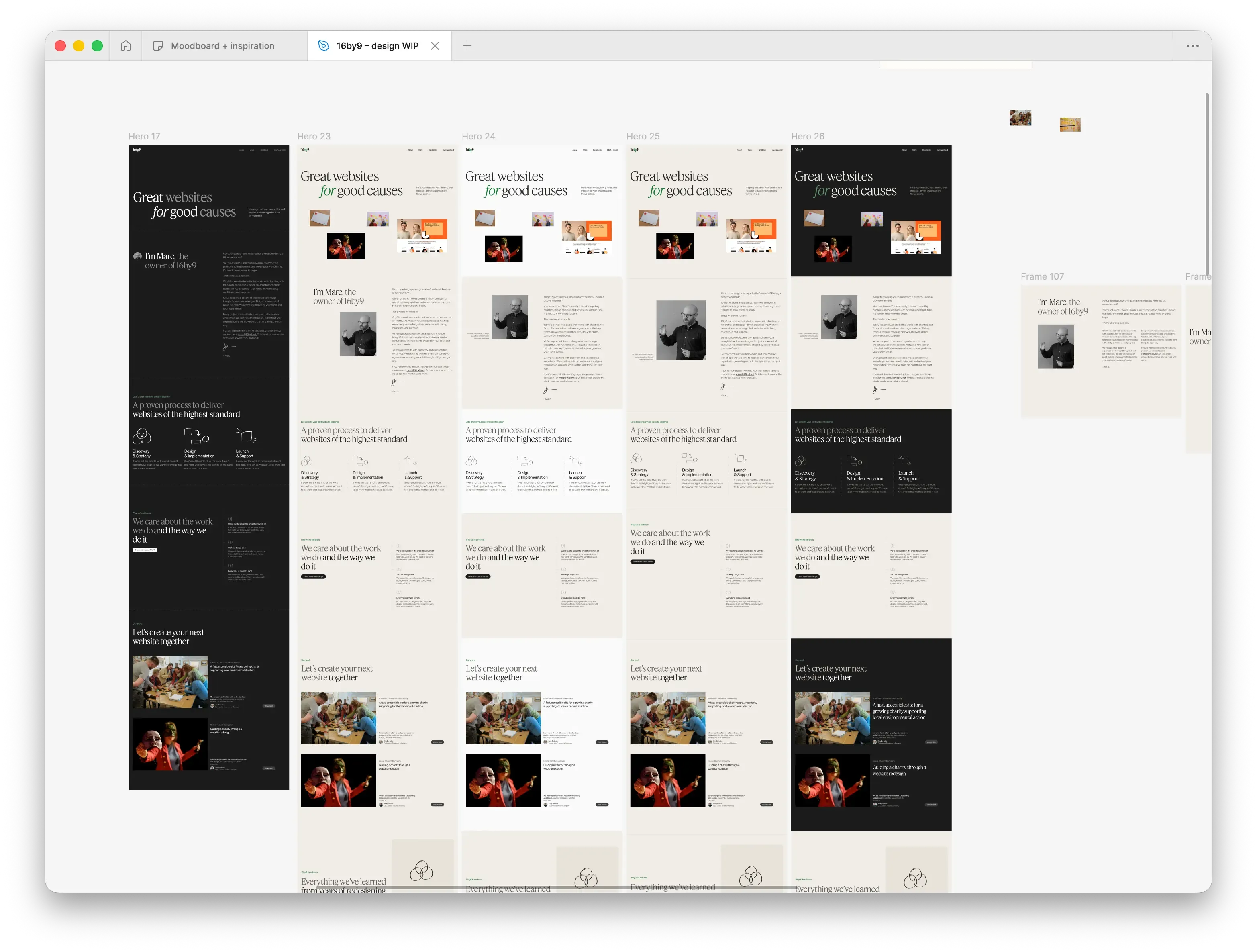Close the 16by9 – design WIP tab

[x=435, y=45]
